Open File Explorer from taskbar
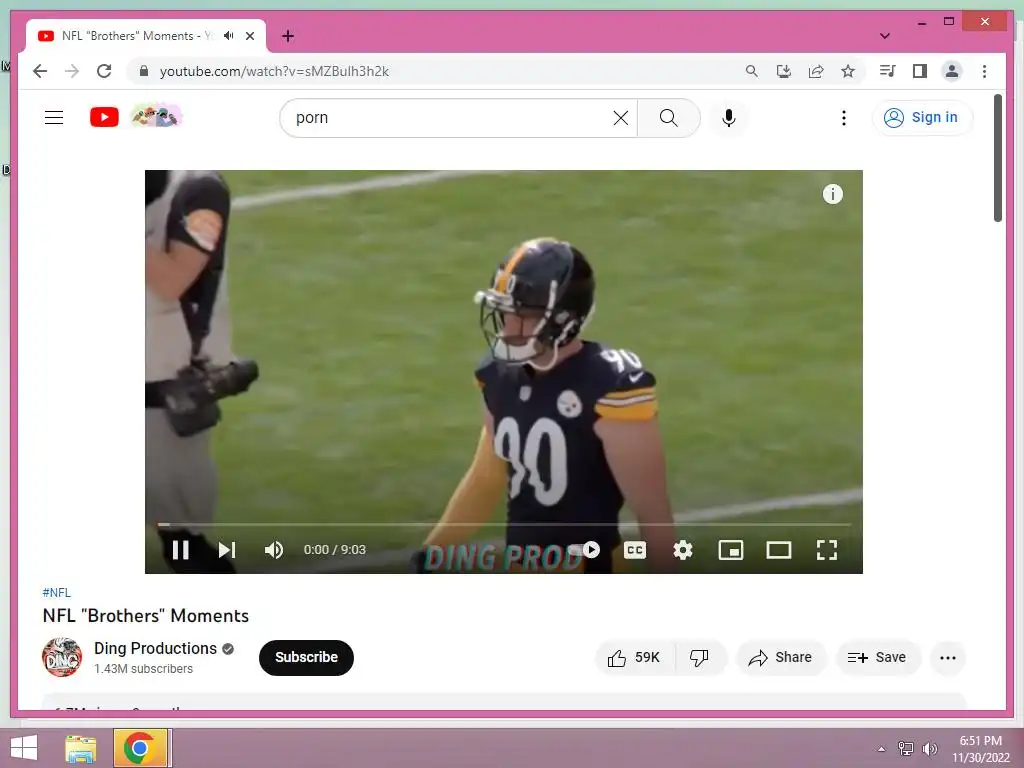 (x=80, y=748)
